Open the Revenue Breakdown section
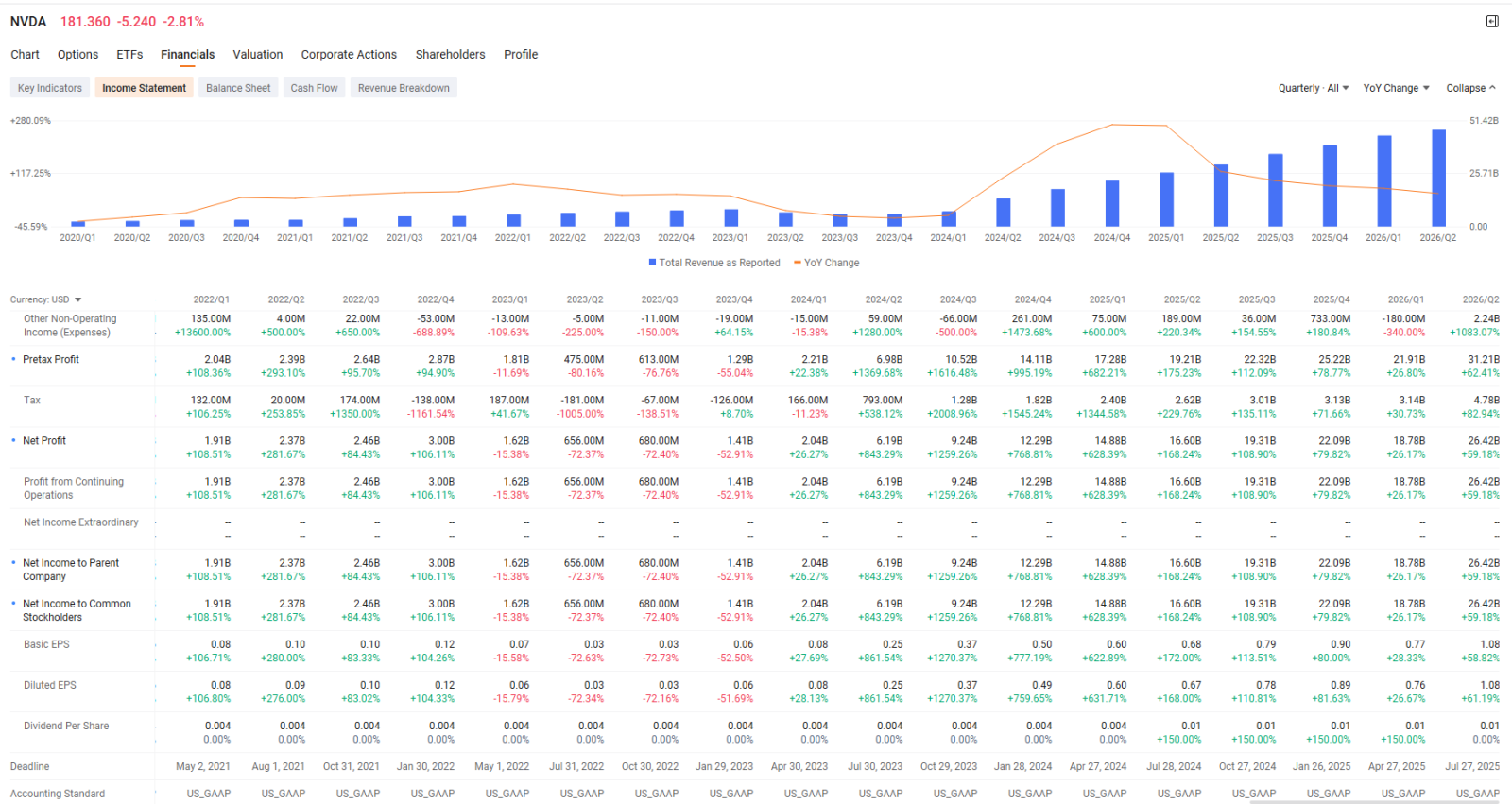This screenshot has height=804, width=1512. pos(404,88)
